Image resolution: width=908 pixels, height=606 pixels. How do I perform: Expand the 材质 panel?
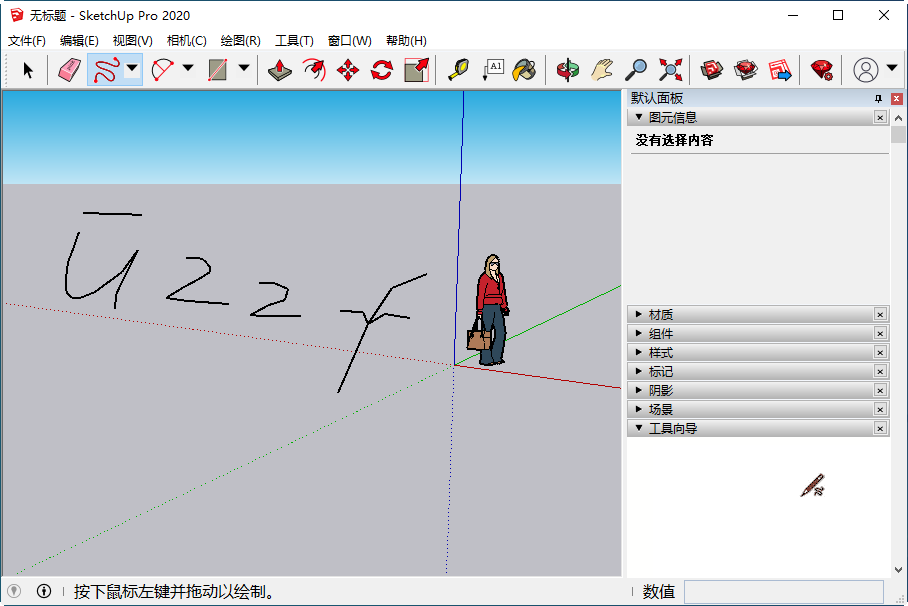pos(640,314)
